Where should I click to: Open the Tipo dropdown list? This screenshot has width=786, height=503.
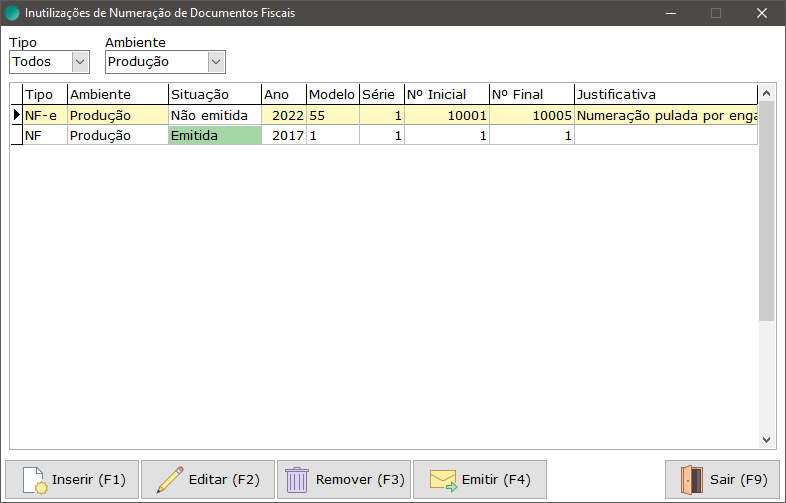[80, 62]
